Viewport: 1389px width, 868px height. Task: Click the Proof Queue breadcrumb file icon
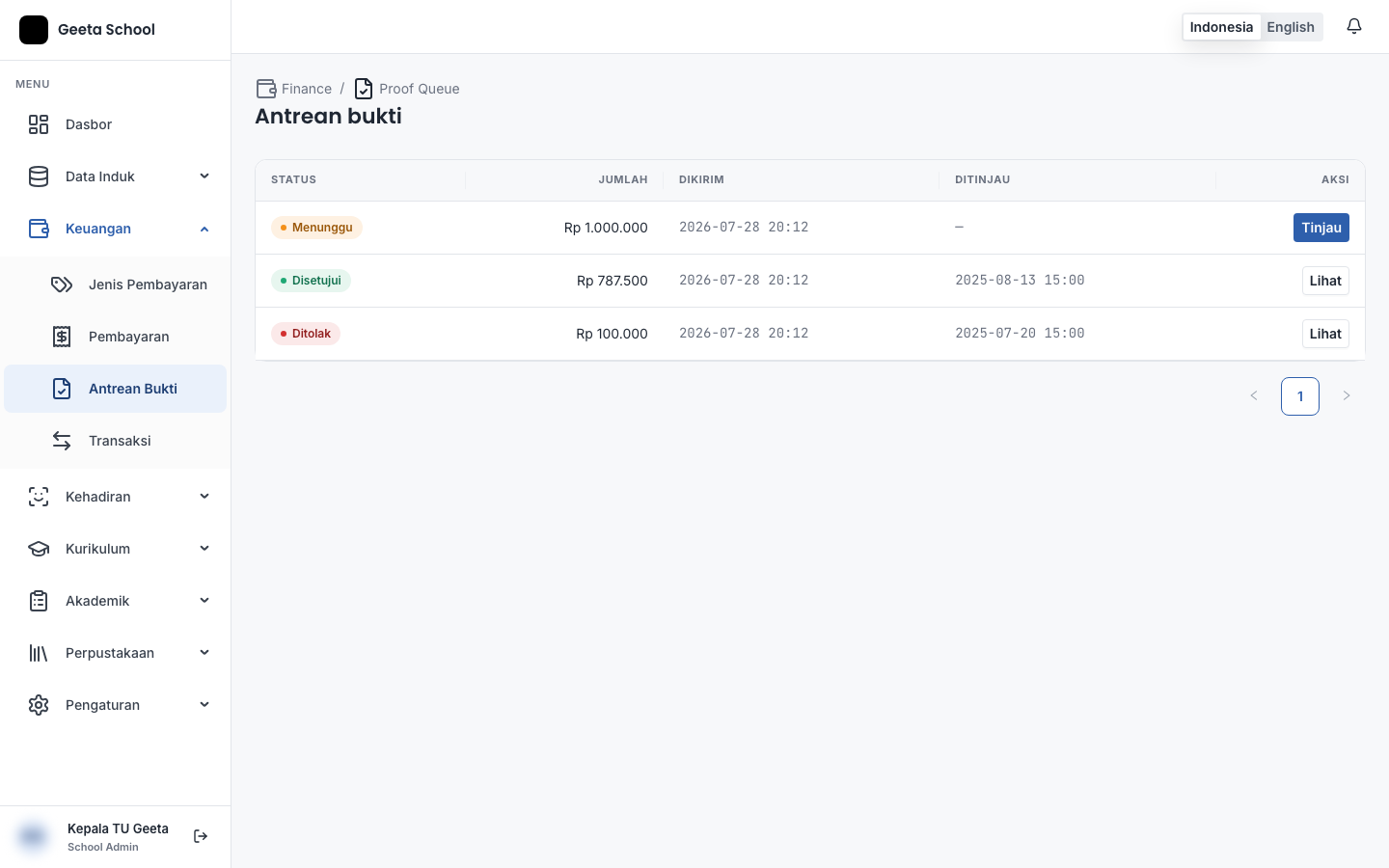364,89
